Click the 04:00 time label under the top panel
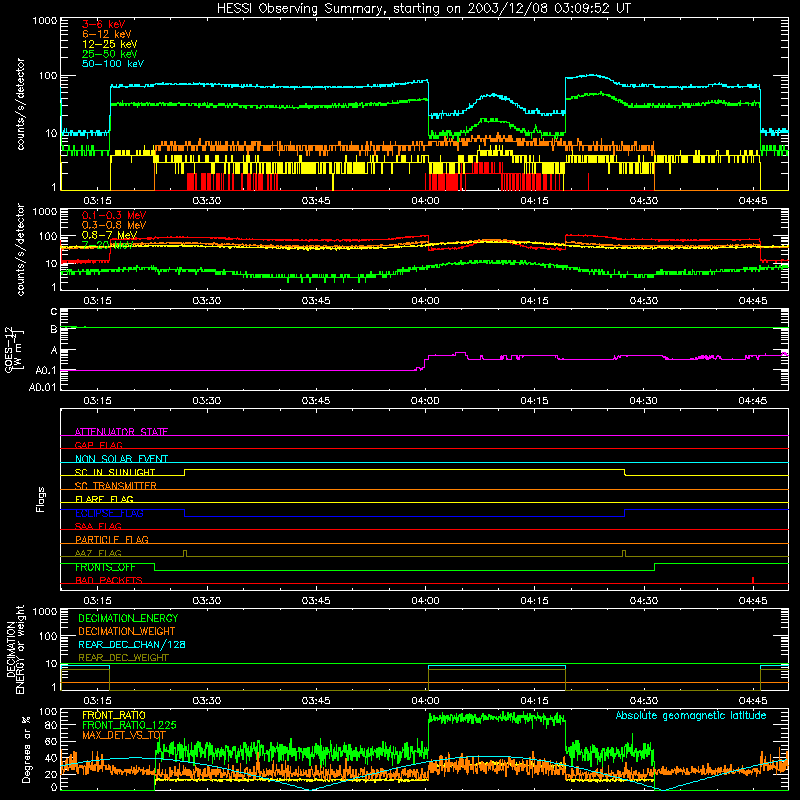The height and width of the screenshot is (800, 800). pyautogui.click(x=425, y=201)
